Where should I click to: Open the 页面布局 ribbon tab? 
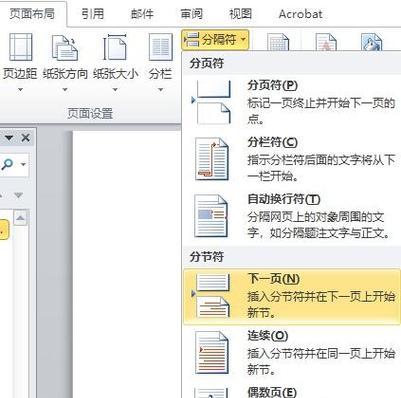click(x=32, y=14)
